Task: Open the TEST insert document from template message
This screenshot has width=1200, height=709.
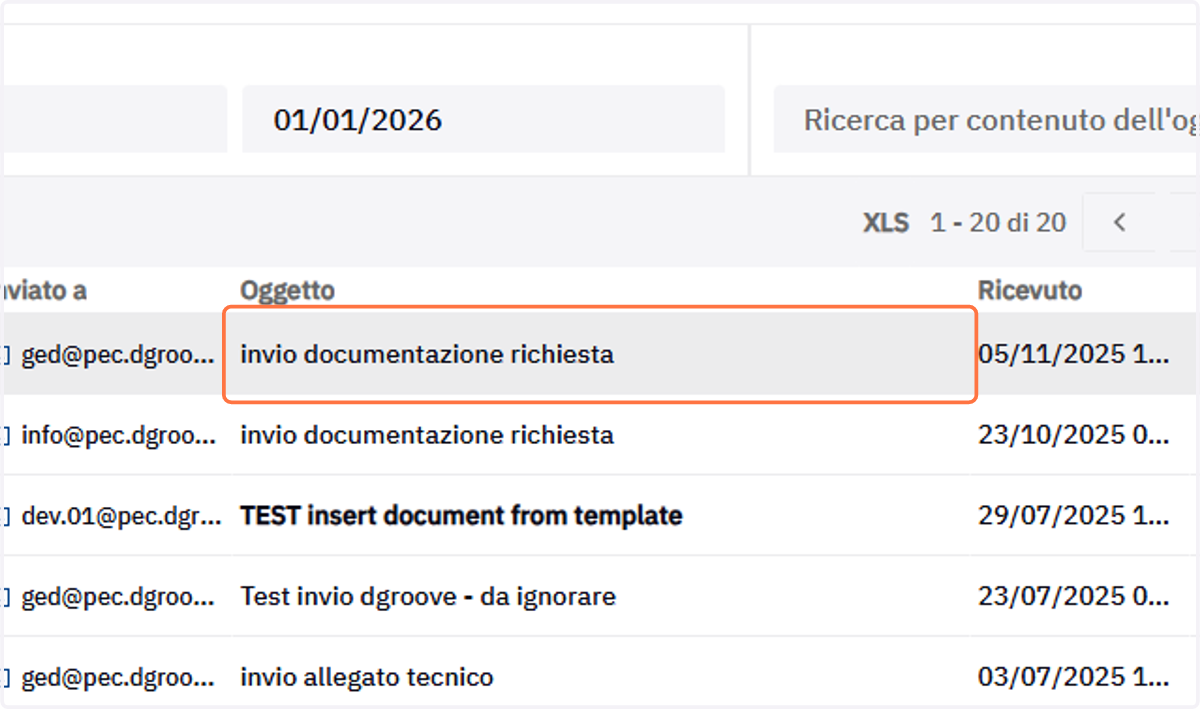Action: pyautogui.click(x=461, y=516)
